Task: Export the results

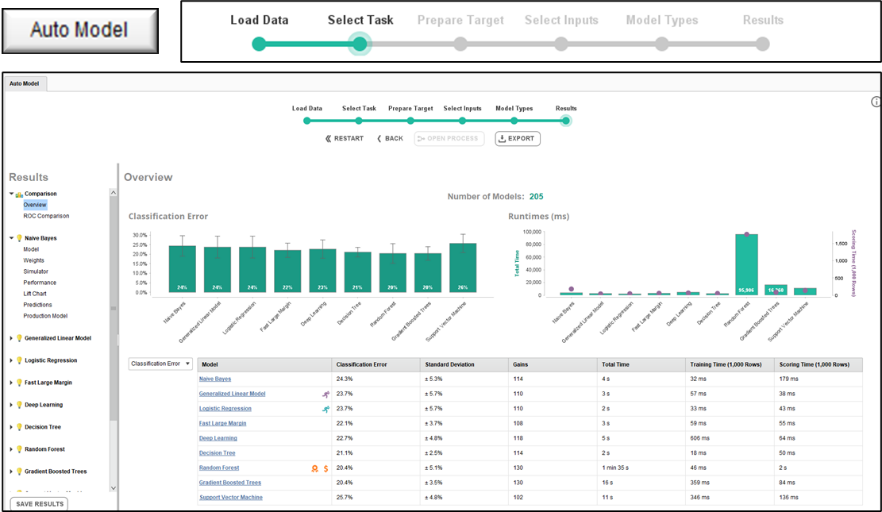Action: tap(518, 138)
